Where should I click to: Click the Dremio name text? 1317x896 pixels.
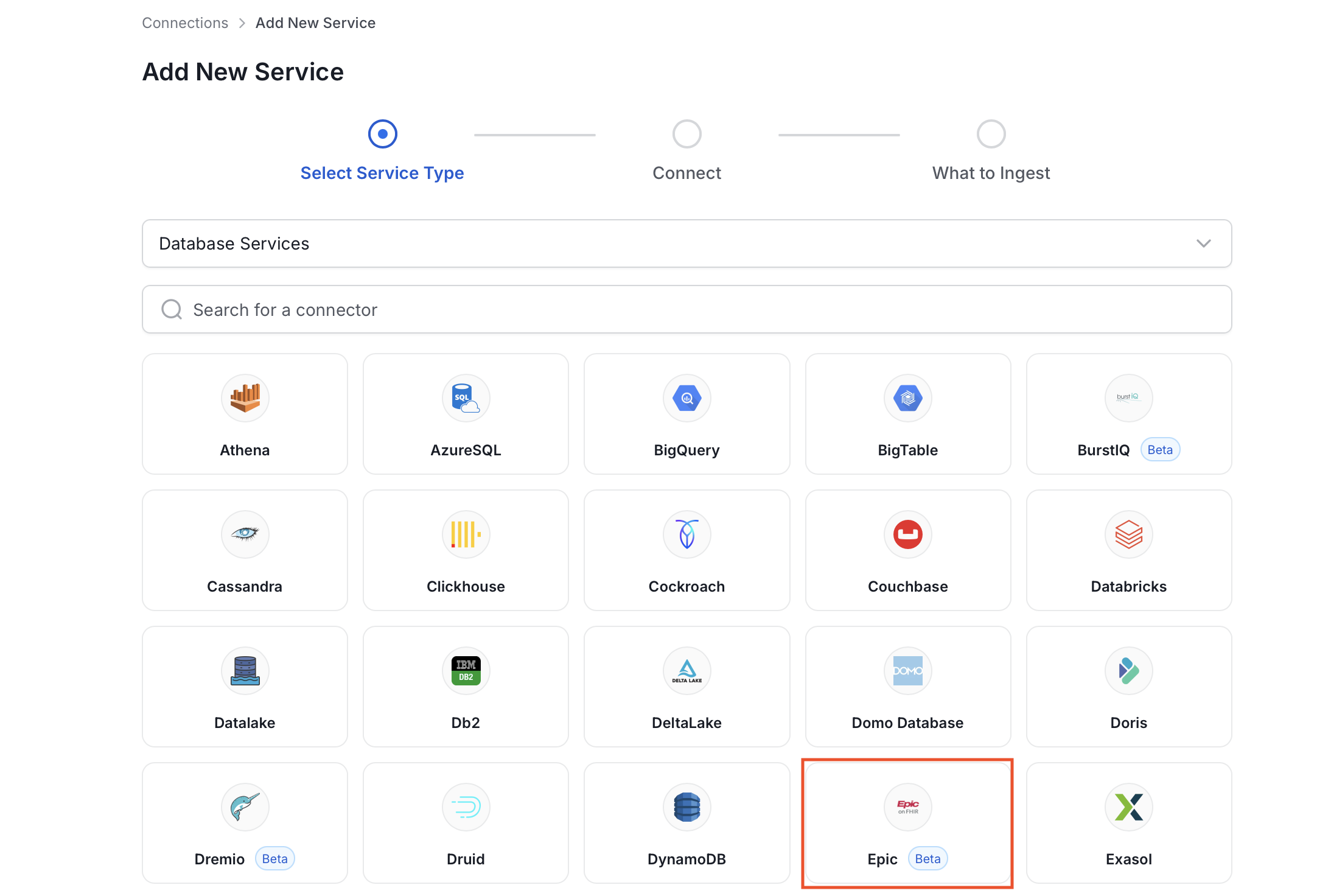click(x=219, y=859)
